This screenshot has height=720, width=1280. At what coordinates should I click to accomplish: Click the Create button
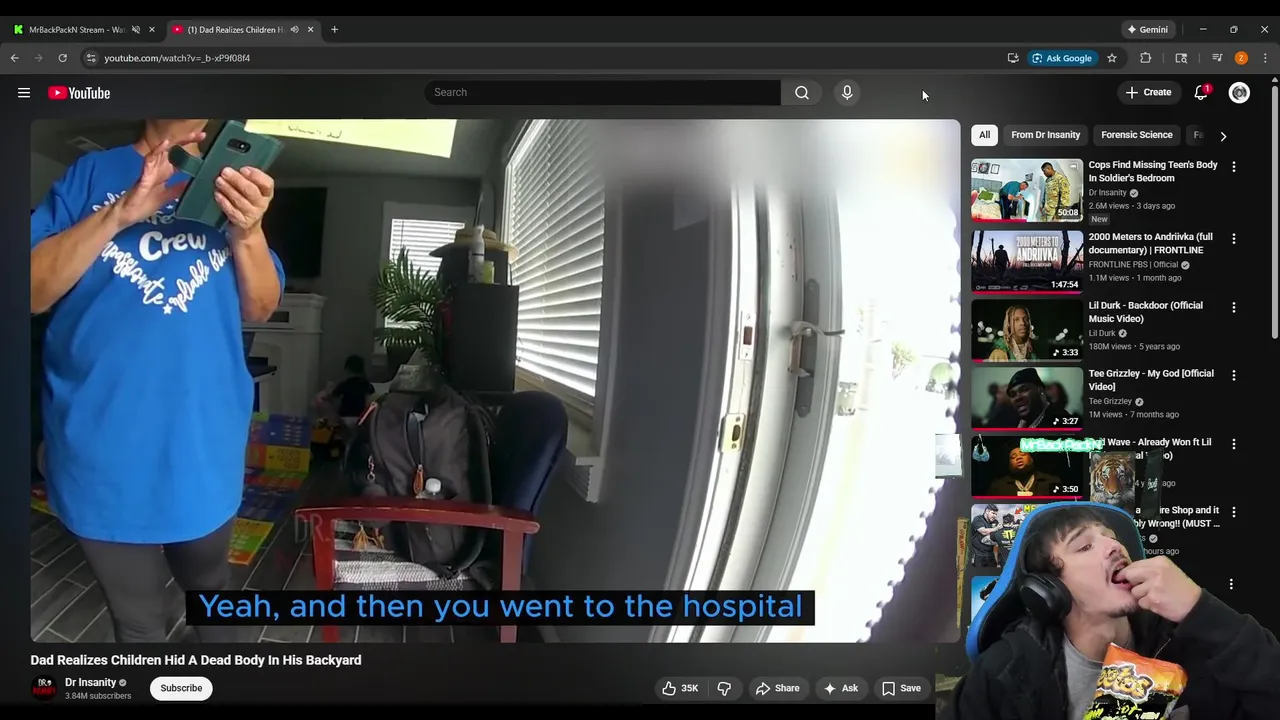(x=1147, y=93)
